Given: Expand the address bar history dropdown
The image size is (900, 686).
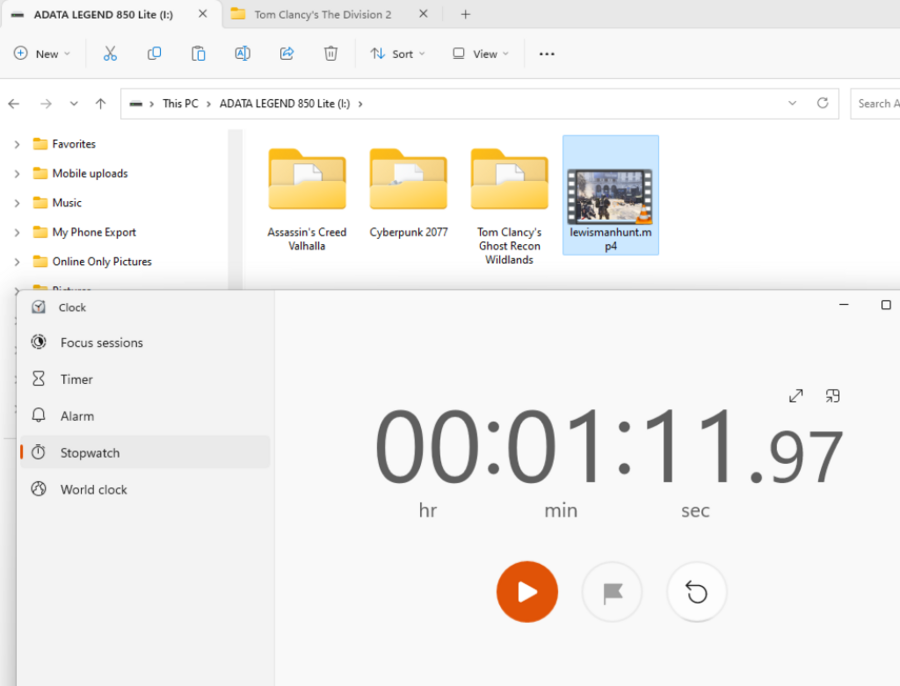Looking at the screenshot, I should click(792, 103).
